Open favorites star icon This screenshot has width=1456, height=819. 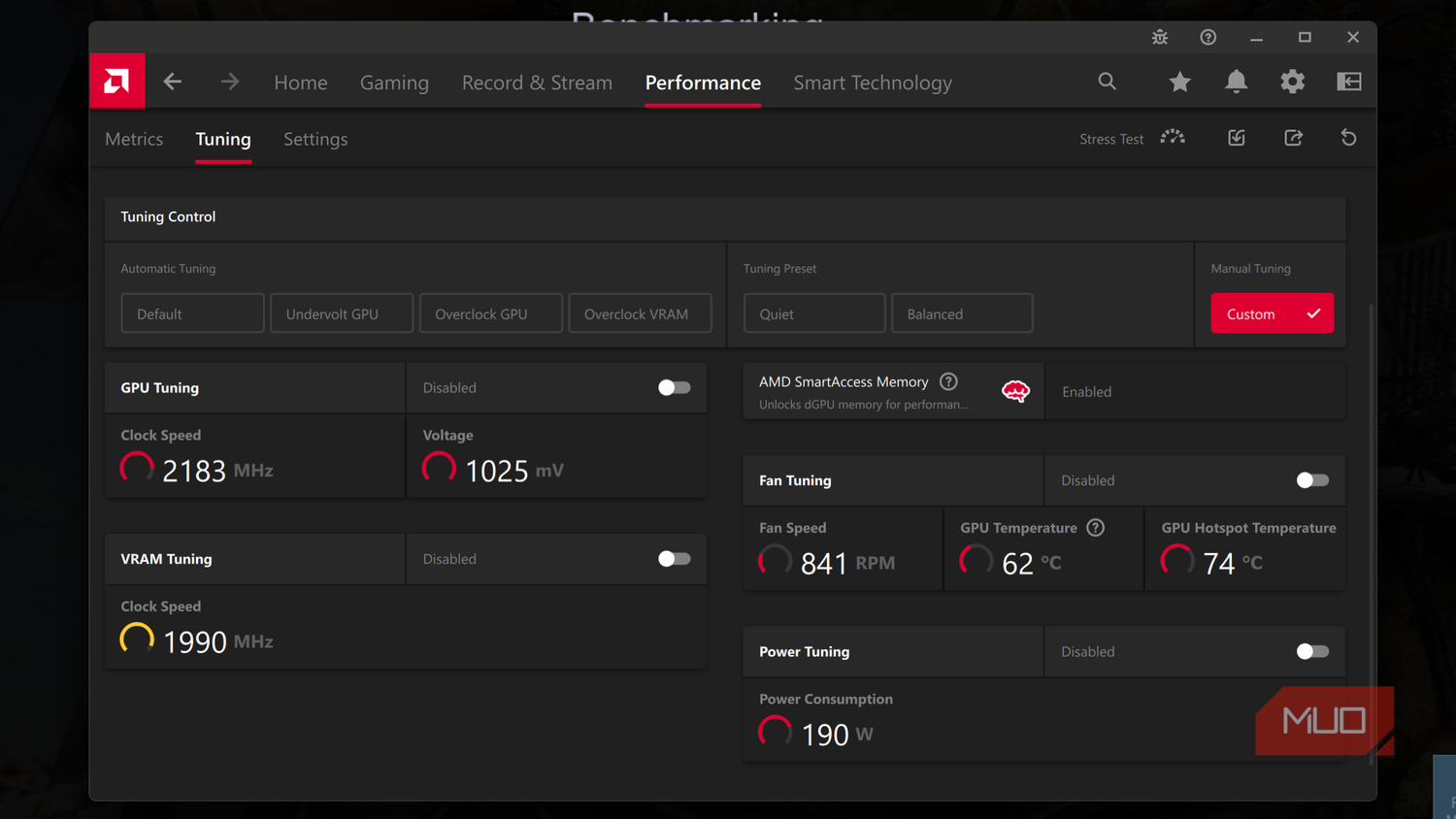[1179, 82]
